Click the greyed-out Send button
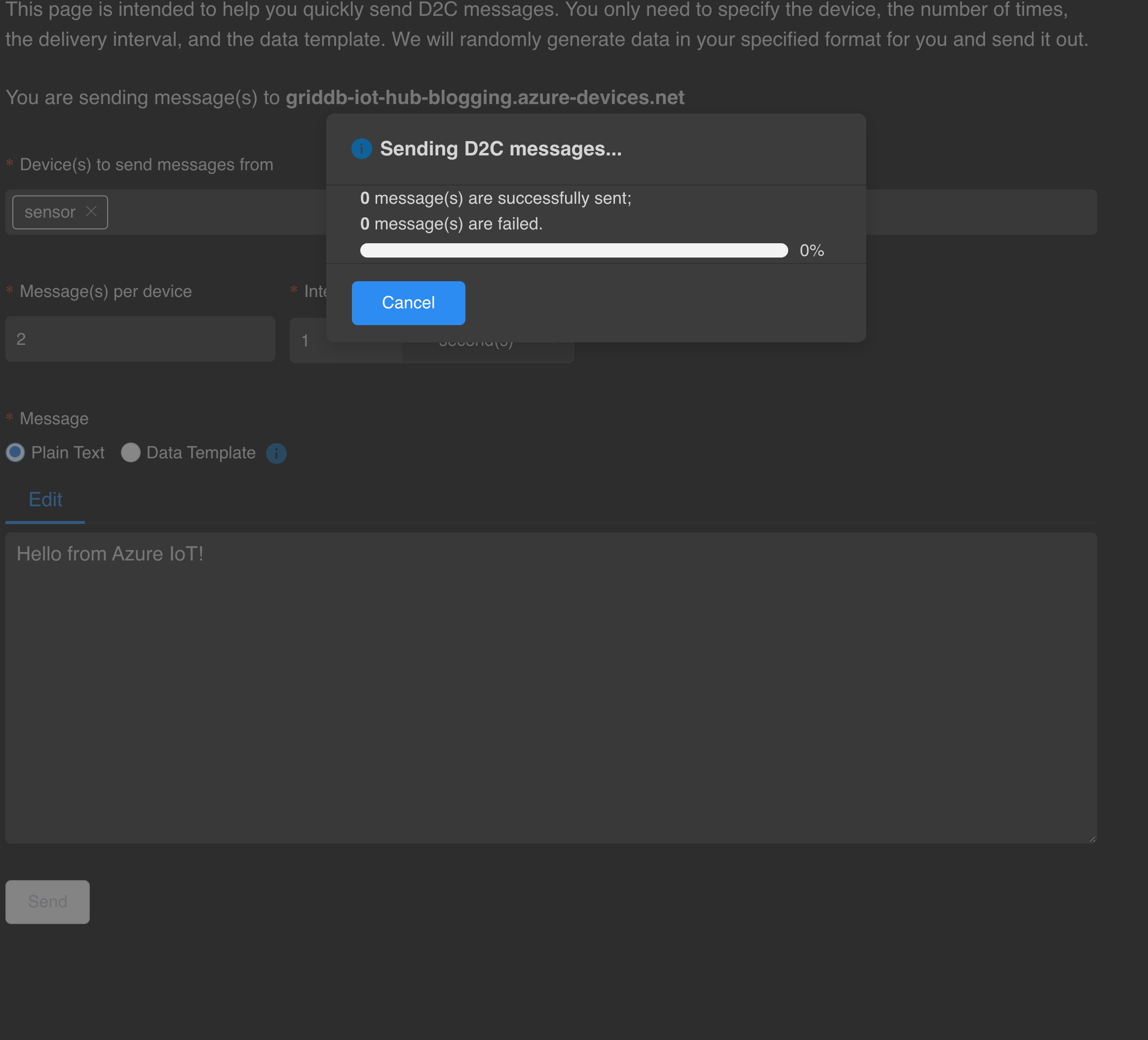This screenshot has width=1148, height=1040. pos(47,902)
